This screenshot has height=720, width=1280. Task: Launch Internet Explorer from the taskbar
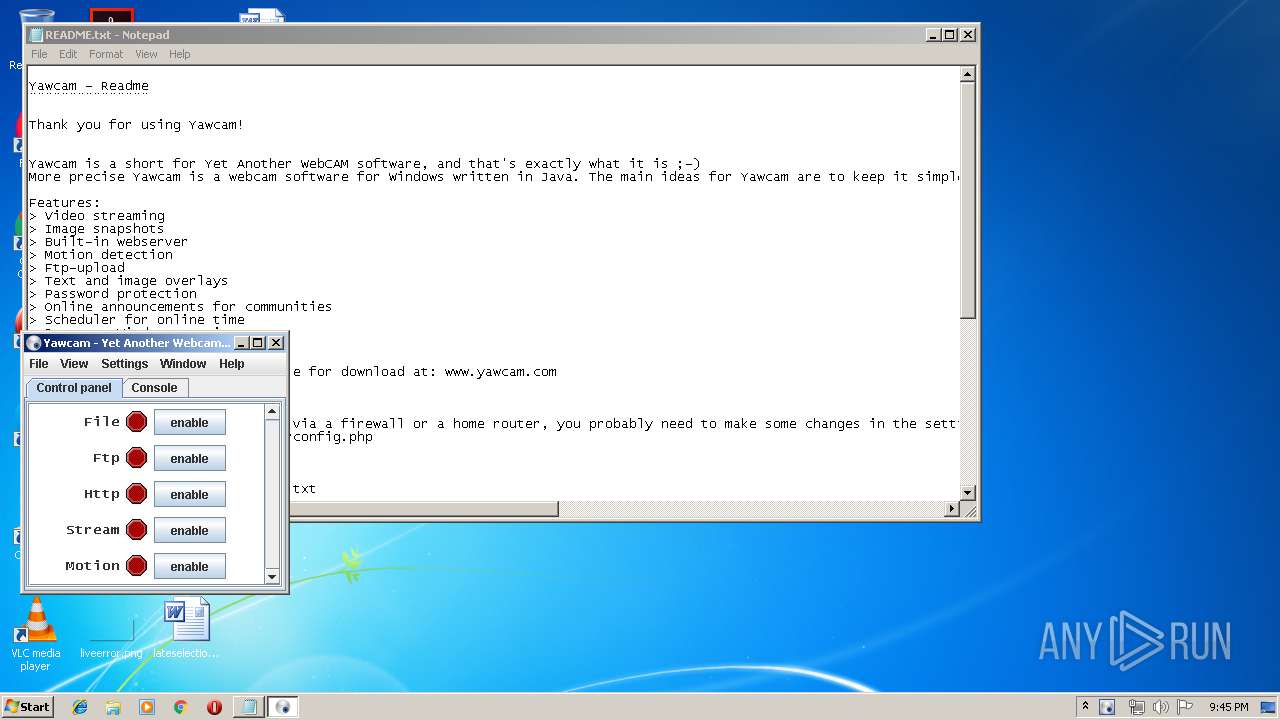(x=80, y=707)
